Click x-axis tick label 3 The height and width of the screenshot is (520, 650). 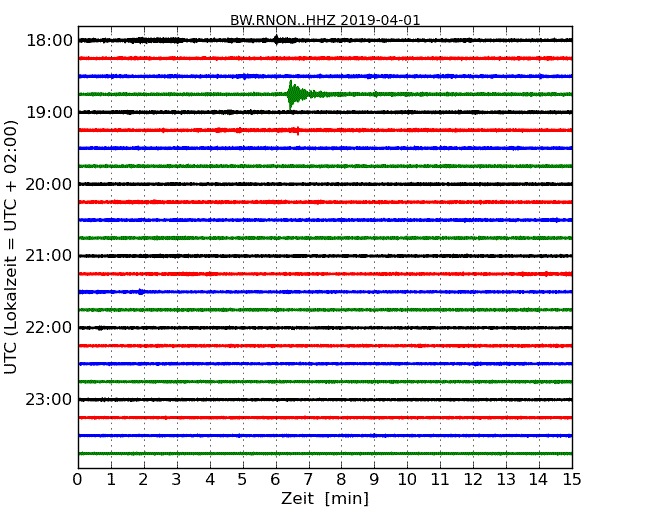pyautogui.click(x=177, y=479)
